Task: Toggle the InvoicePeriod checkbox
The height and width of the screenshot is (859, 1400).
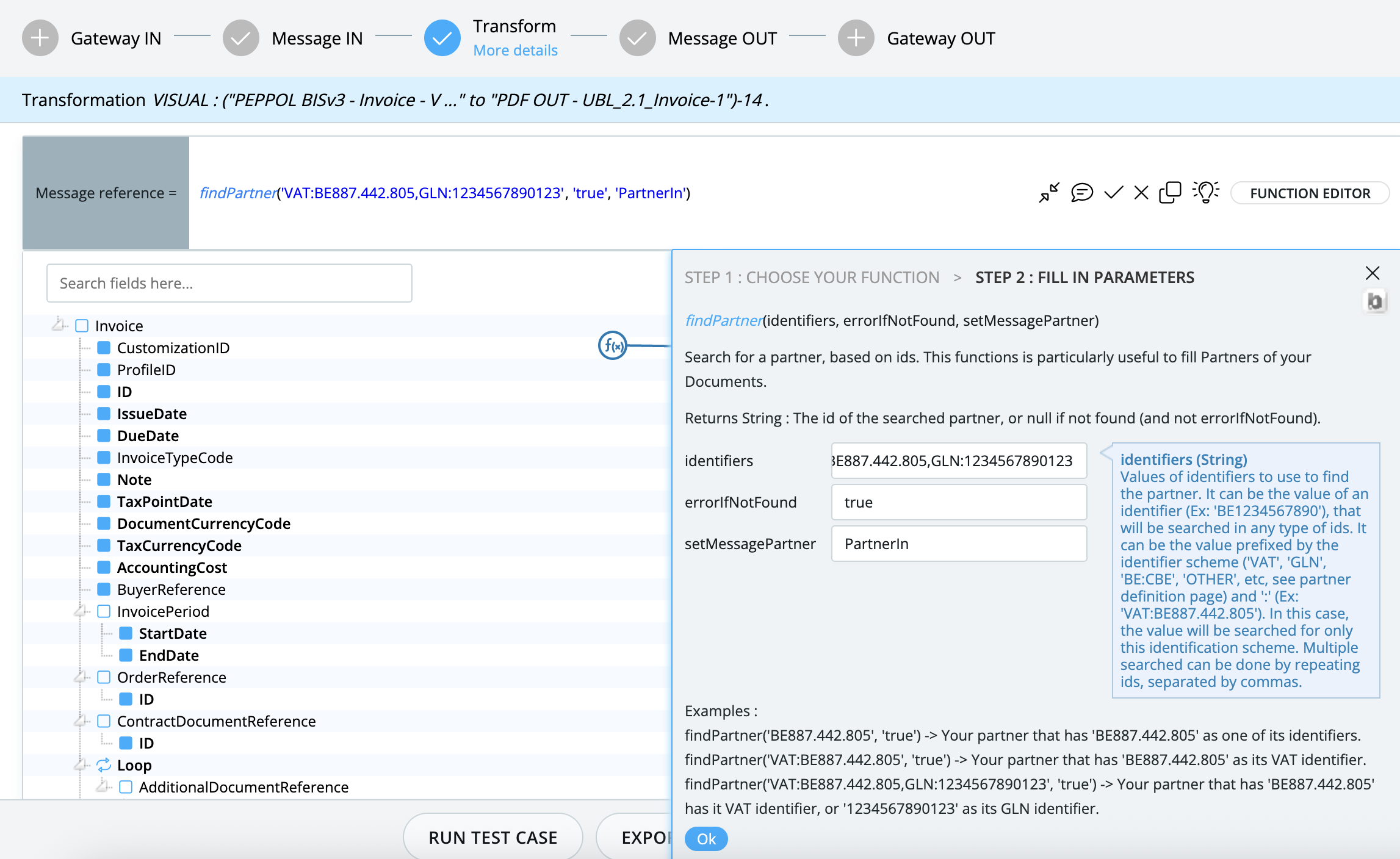Action: coord(104,611)
